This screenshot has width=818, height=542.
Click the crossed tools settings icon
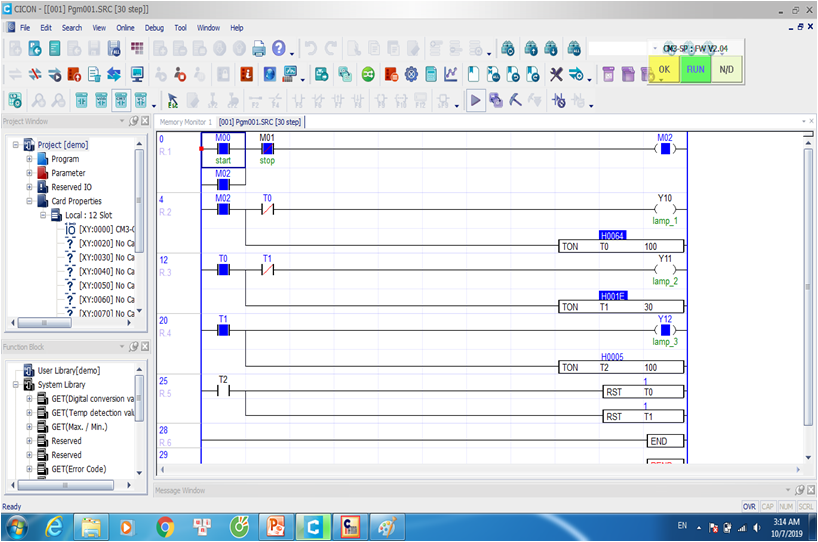pyautogui.click(x=557, y=74)
